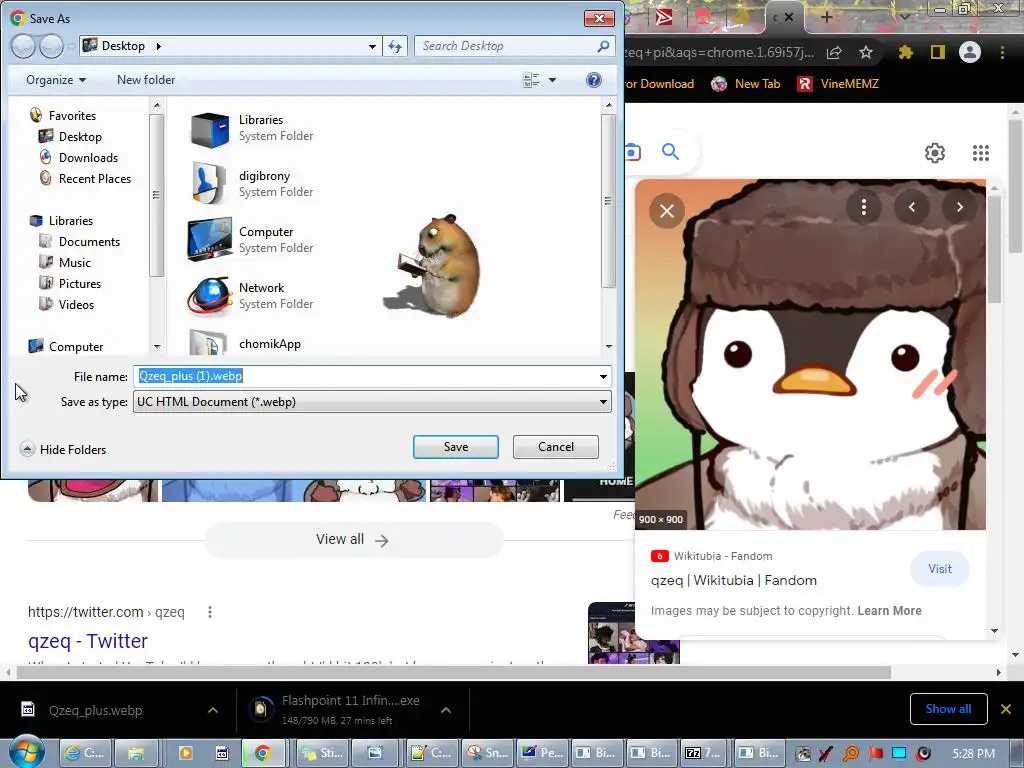This screenshot has width=1024, height=768.
Task: Click the Computer system folder icon
Action: [x=210, y=240]
